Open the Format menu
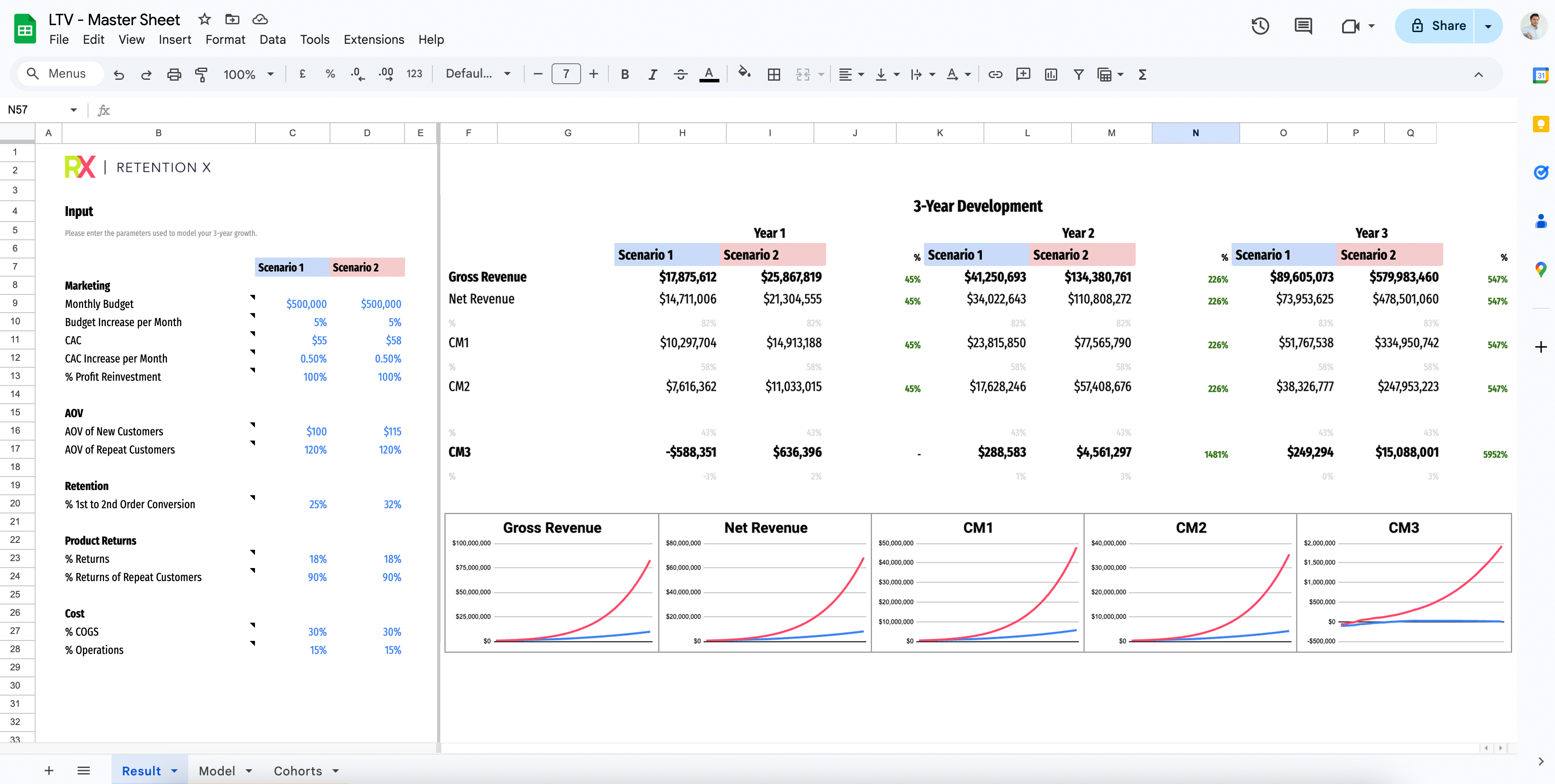The width and height of the screenshot is (1555, 784). pyautogui.click(x=224, y=39)
